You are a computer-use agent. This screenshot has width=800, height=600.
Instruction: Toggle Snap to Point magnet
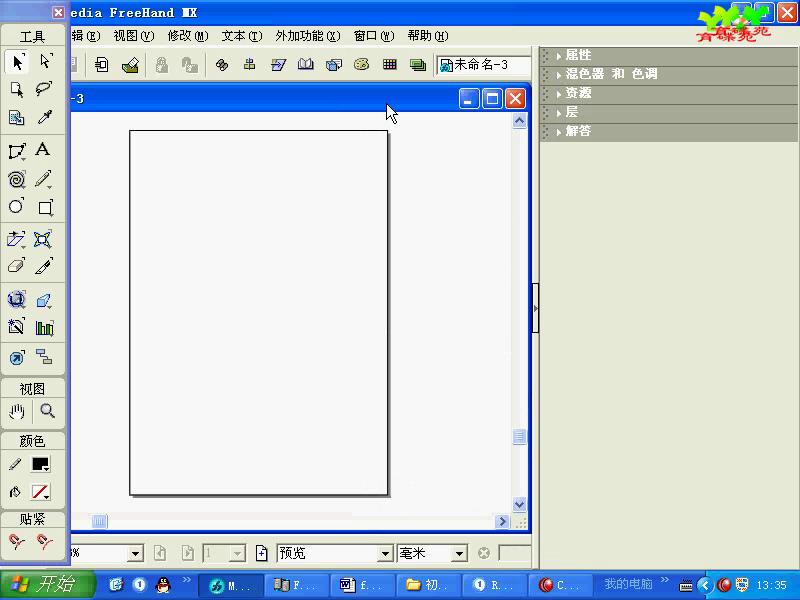coord(16,542)
